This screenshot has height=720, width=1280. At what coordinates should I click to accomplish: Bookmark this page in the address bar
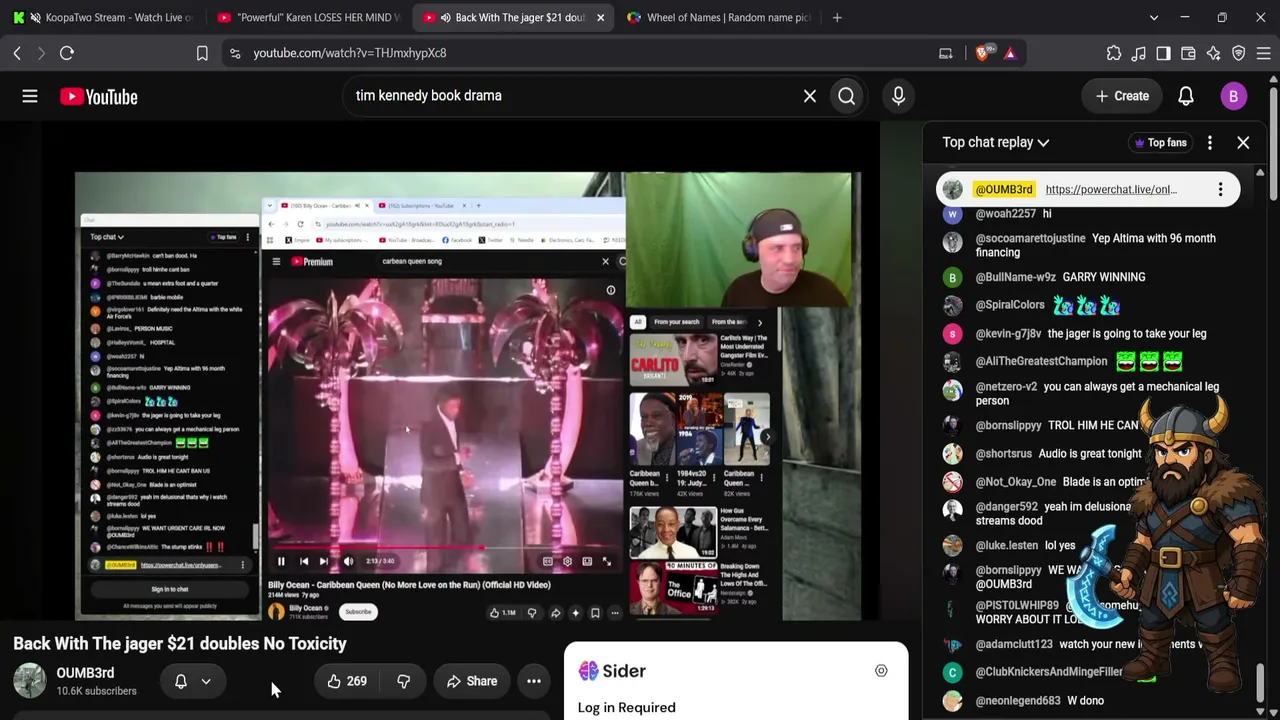[202, 53]
